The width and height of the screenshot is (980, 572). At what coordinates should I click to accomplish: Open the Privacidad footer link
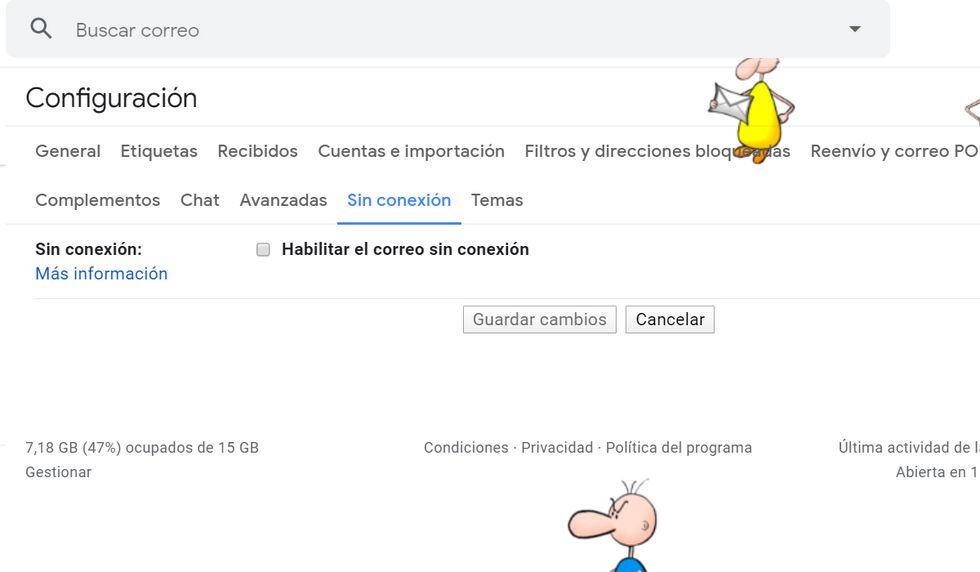pos(557,448)
